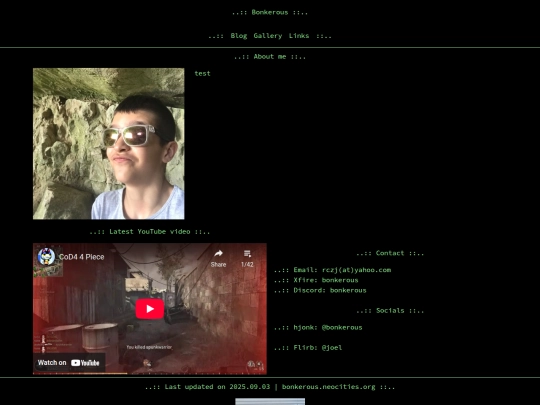540x405 pixels.
Task: Click the hjonk: @bonkerous social entry
Action: click(328, 328)
